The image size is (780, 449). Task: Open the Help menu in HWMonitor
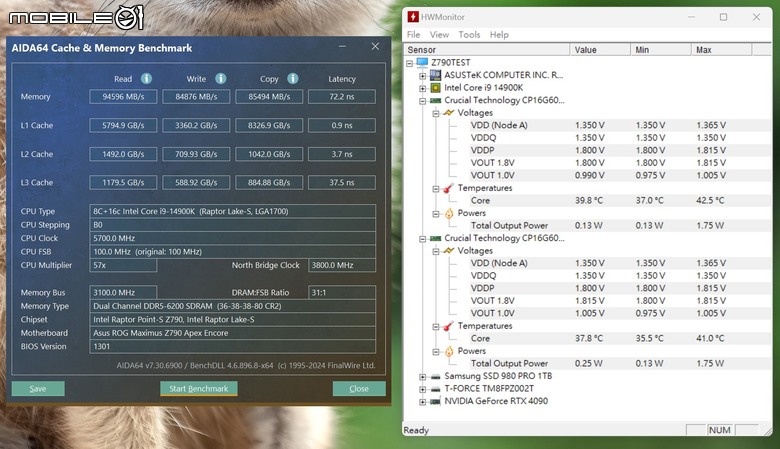(499, 34)
